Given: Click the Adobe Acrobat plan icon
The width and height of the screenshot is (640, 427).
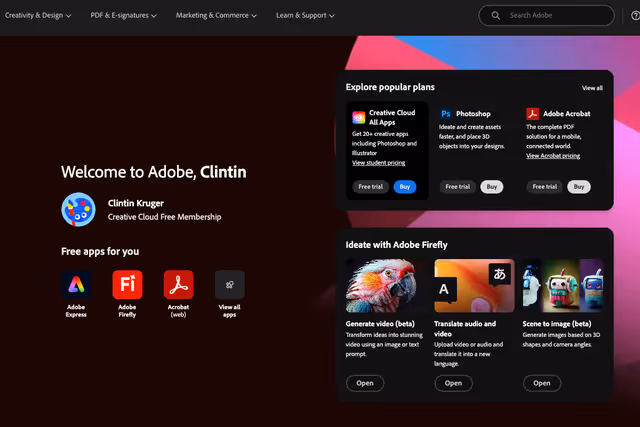Looking at the screenshot, I should tap(533, 114).
